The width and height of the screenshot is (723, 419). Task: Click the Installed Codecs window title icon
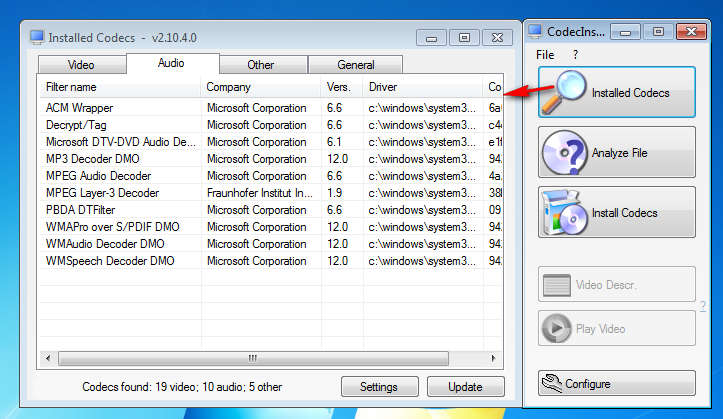coord(37,37)
